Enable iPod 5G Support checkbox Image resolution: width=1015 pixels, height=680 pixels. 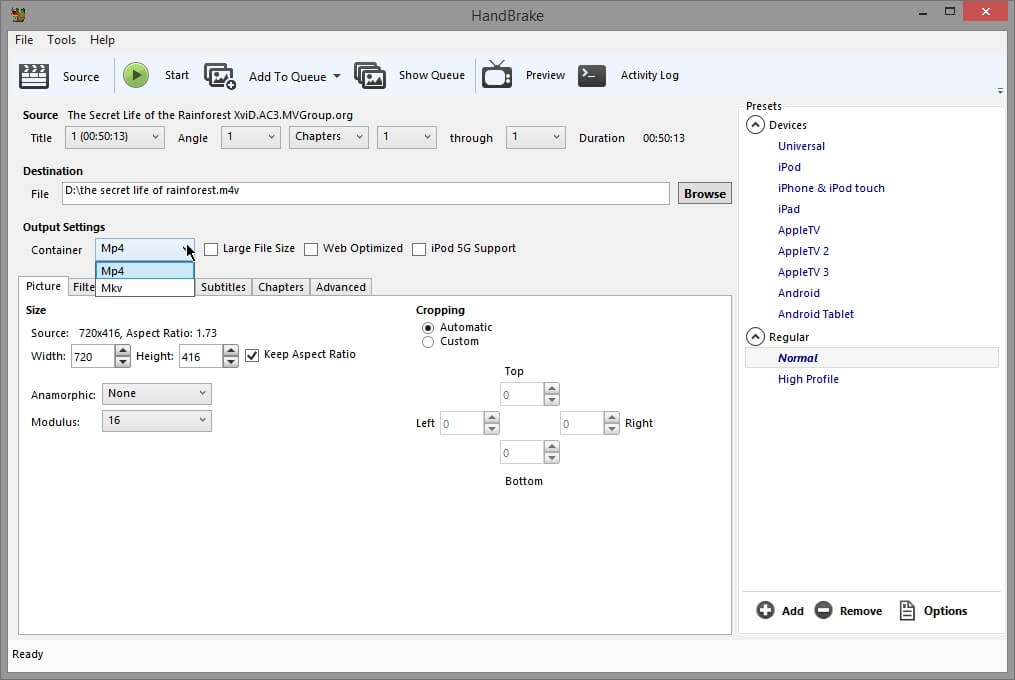[419, 249]
